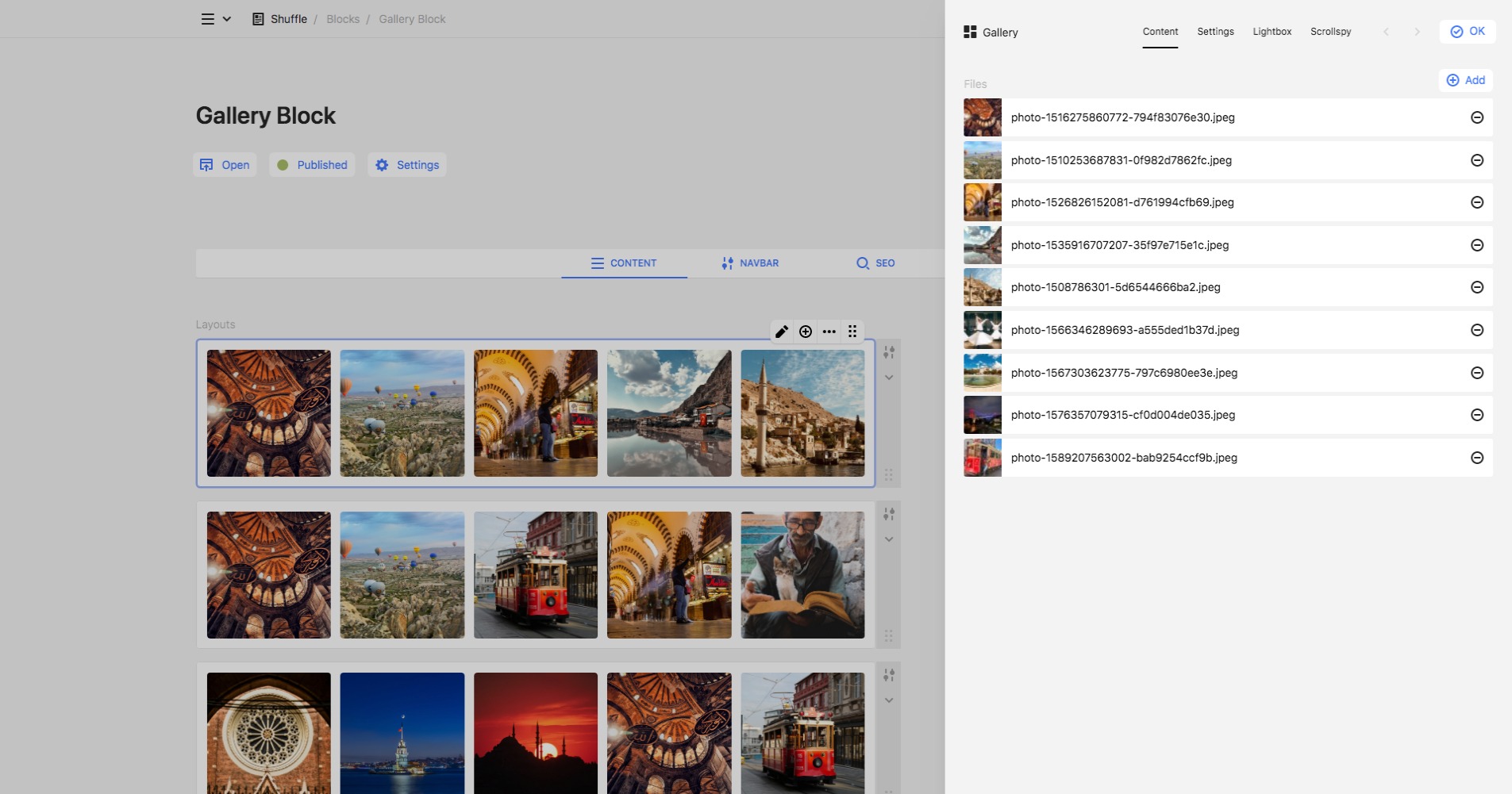Open the hamburger menu icon at top
The image size is (1512, 794).
pos(207,19)
